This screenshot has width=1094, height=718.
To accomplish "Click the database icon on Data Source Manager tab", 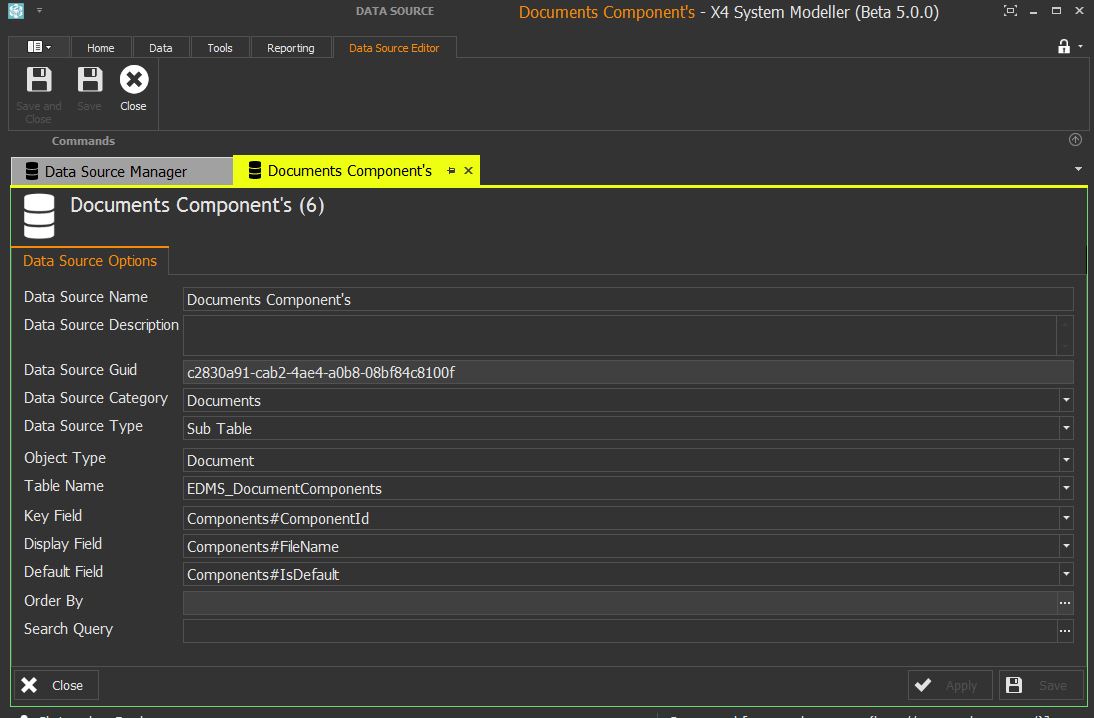I will point(31,171).
